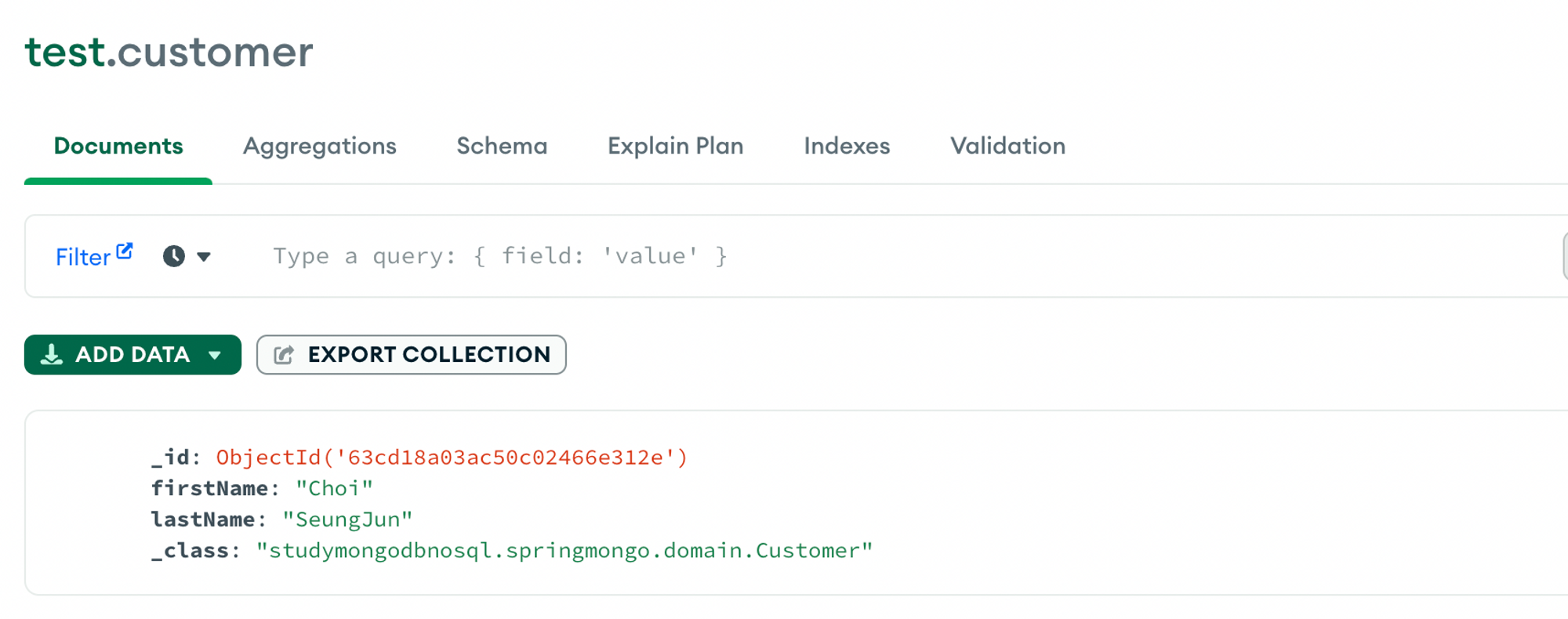Image resolution: width=1568 pixels, height=619 pixels.
Task: Click the Export Collection button
Action: click(412, 355)
